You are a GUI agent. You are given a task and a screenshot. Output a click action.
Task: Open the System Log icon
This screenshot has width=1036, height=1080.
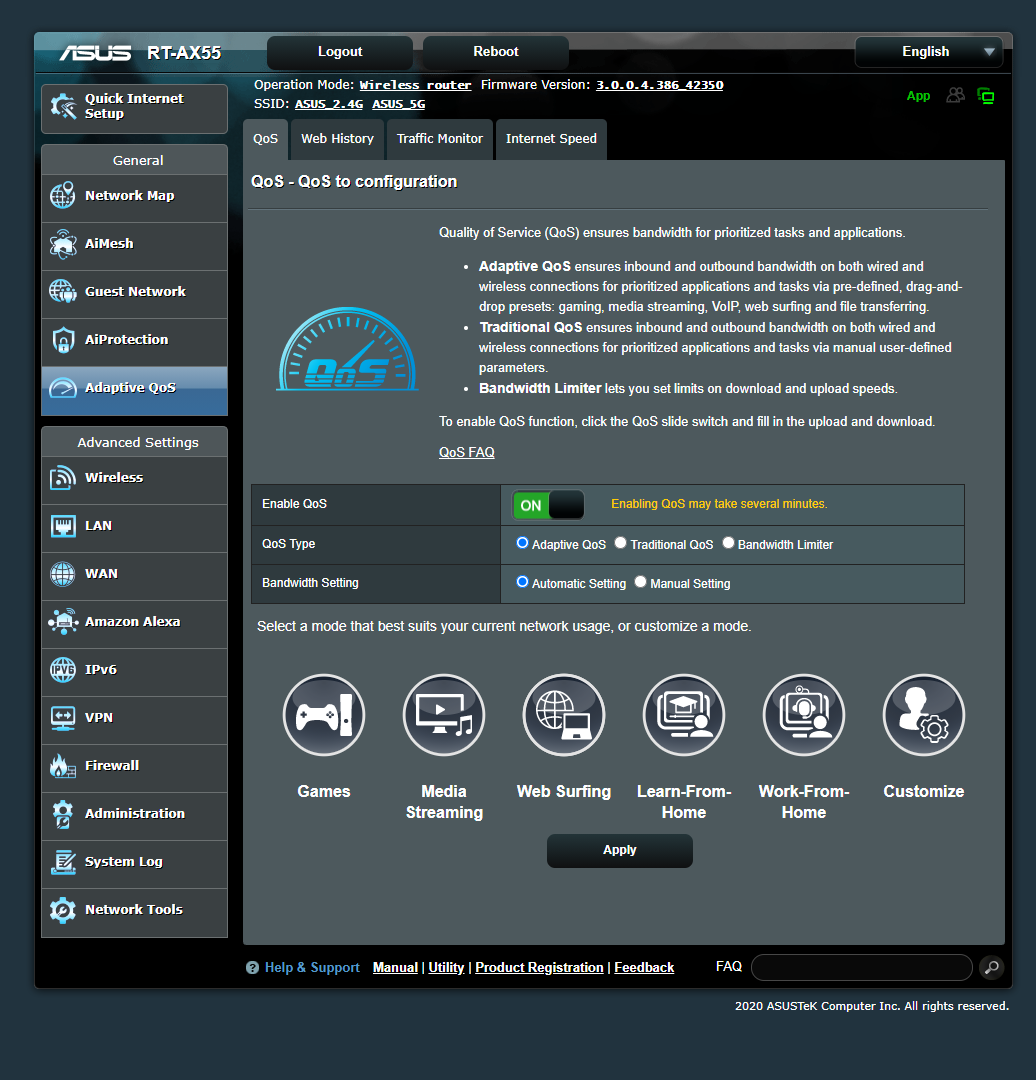click(63, 862)
